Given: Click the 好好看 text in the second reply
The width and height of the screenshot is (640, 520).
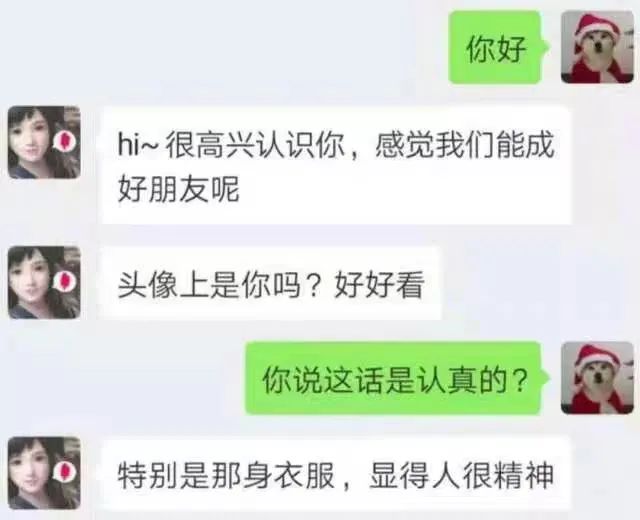Looking at the screenshot, I should point(380,284).
